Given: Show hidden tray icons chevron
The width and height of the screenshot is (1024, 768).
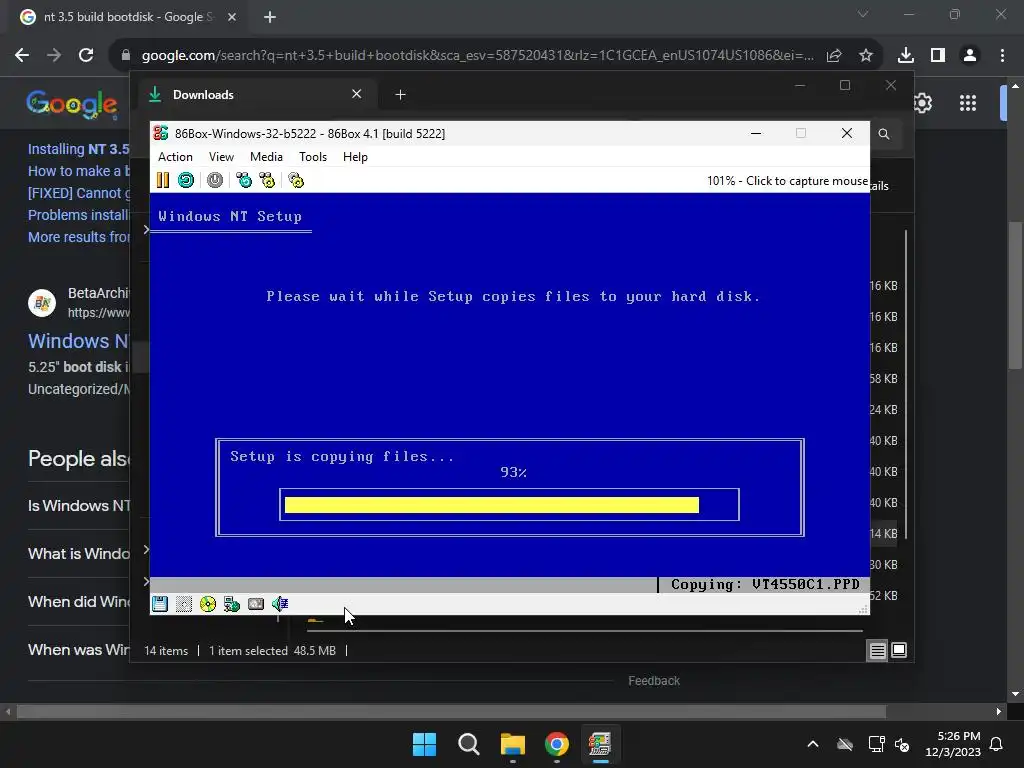Looking at the screenshot, I should [813, 744].
